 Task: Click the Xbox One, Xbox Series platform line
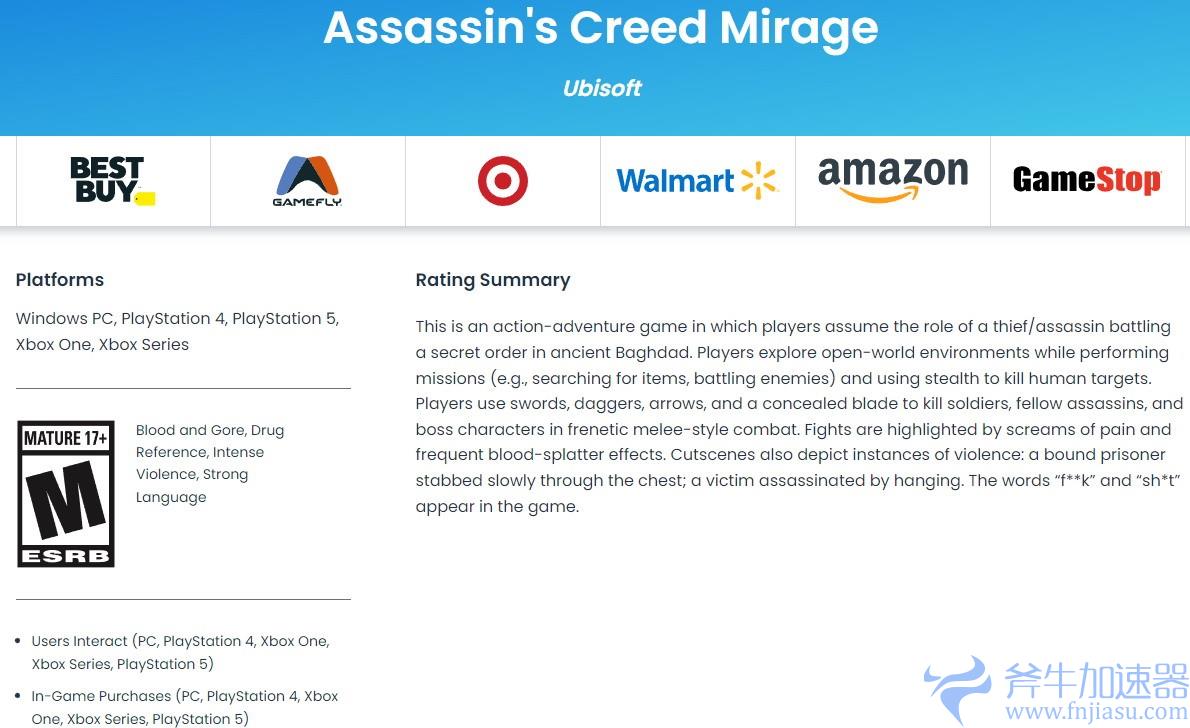(x=102, y=344)
